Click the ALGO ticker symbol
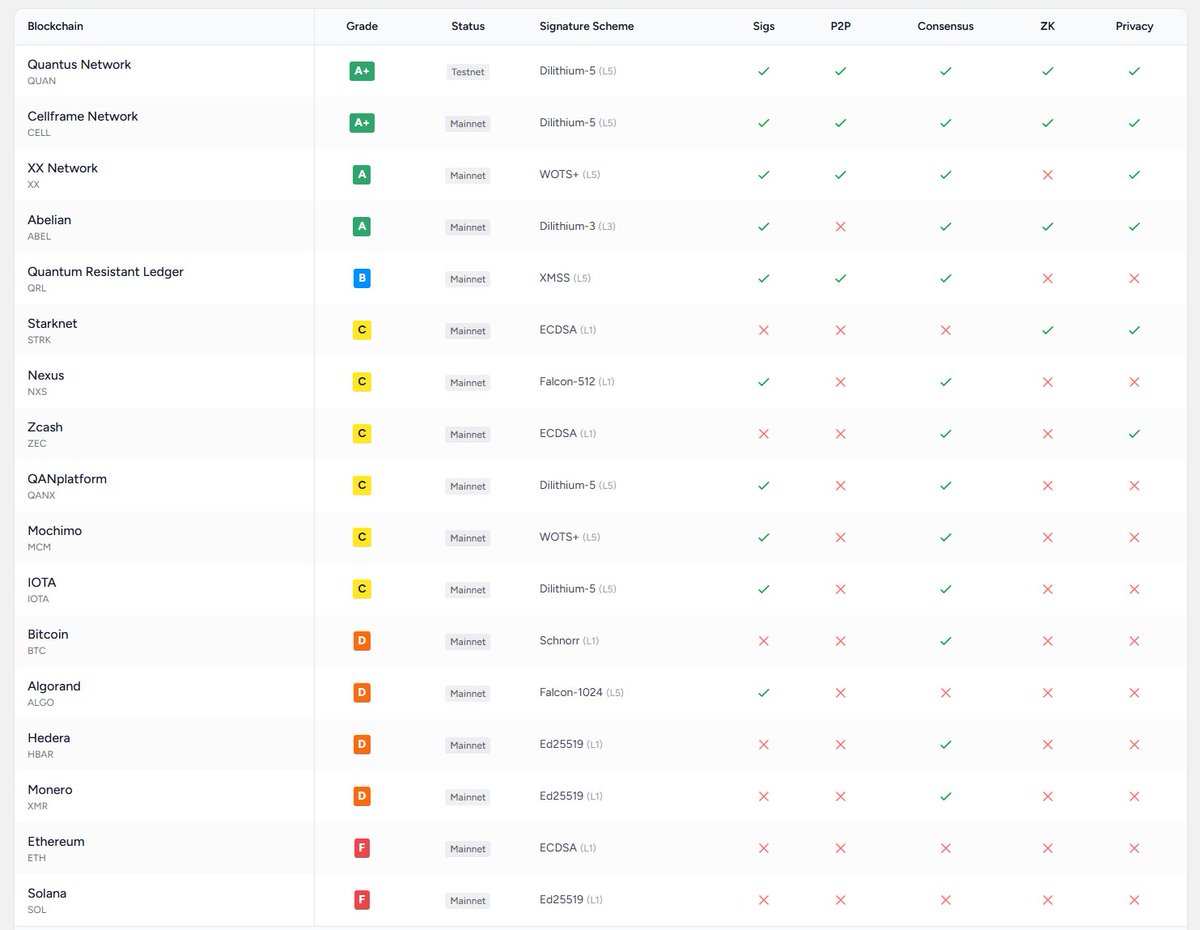This screenshot has height=930, width=1200. click(x=41, y=703)
